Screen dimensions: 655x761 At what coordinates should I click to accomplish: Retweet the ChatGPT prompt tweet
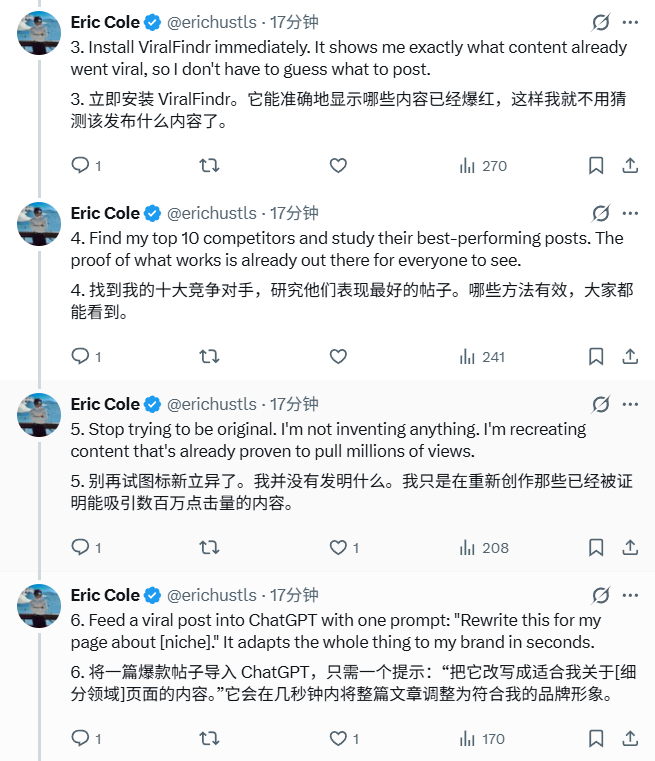coord(210,739)
